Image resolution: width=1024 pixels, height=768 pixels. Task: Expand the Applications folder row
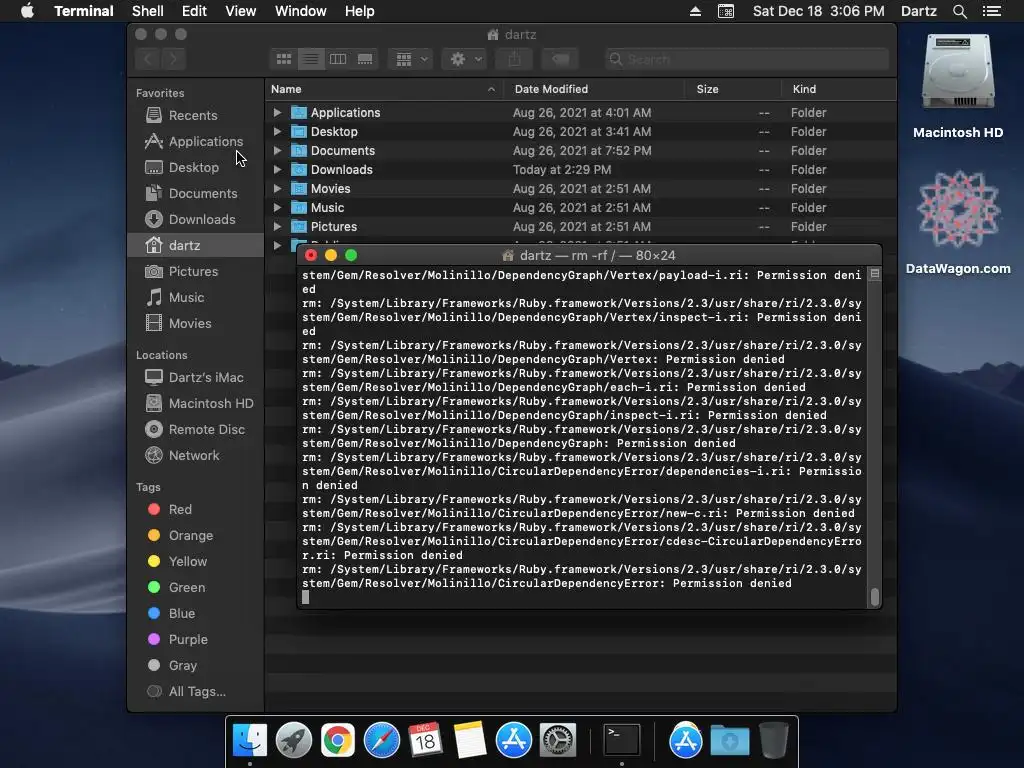278,112
